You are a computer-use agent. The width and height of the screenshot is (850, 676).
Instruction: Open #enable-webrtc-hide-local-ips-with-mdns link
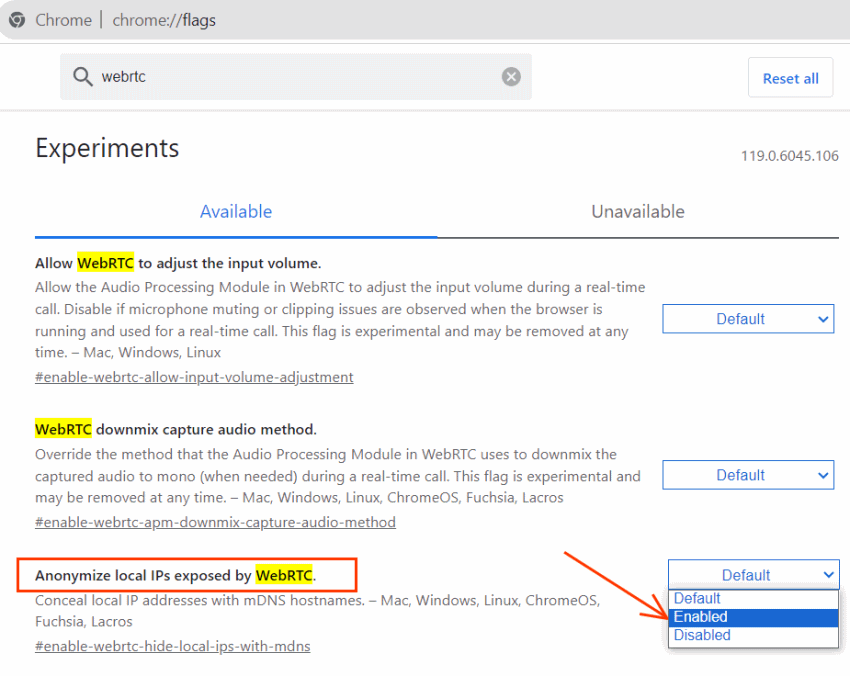(x=172, y=646)
